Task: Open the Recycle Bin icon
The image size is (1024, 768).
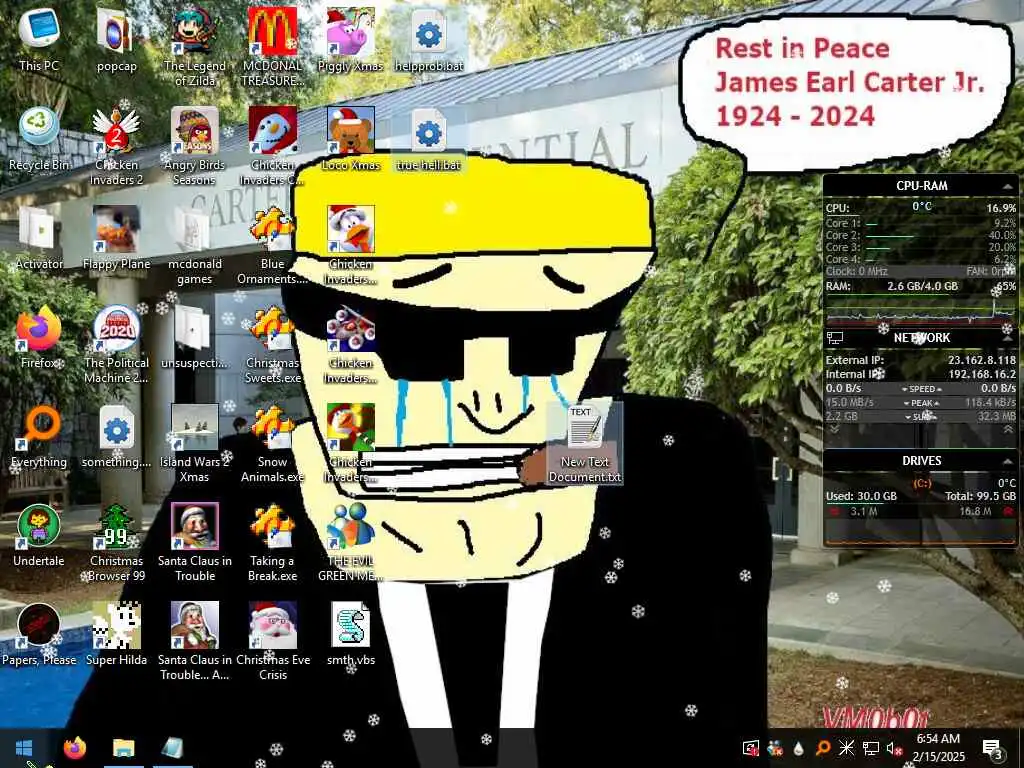Action: [x=39, y=138]
